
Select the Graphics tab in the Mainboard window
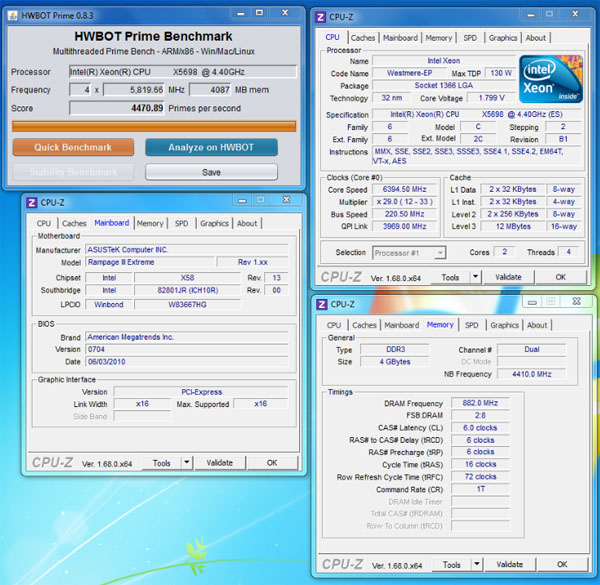click(214, 223)
